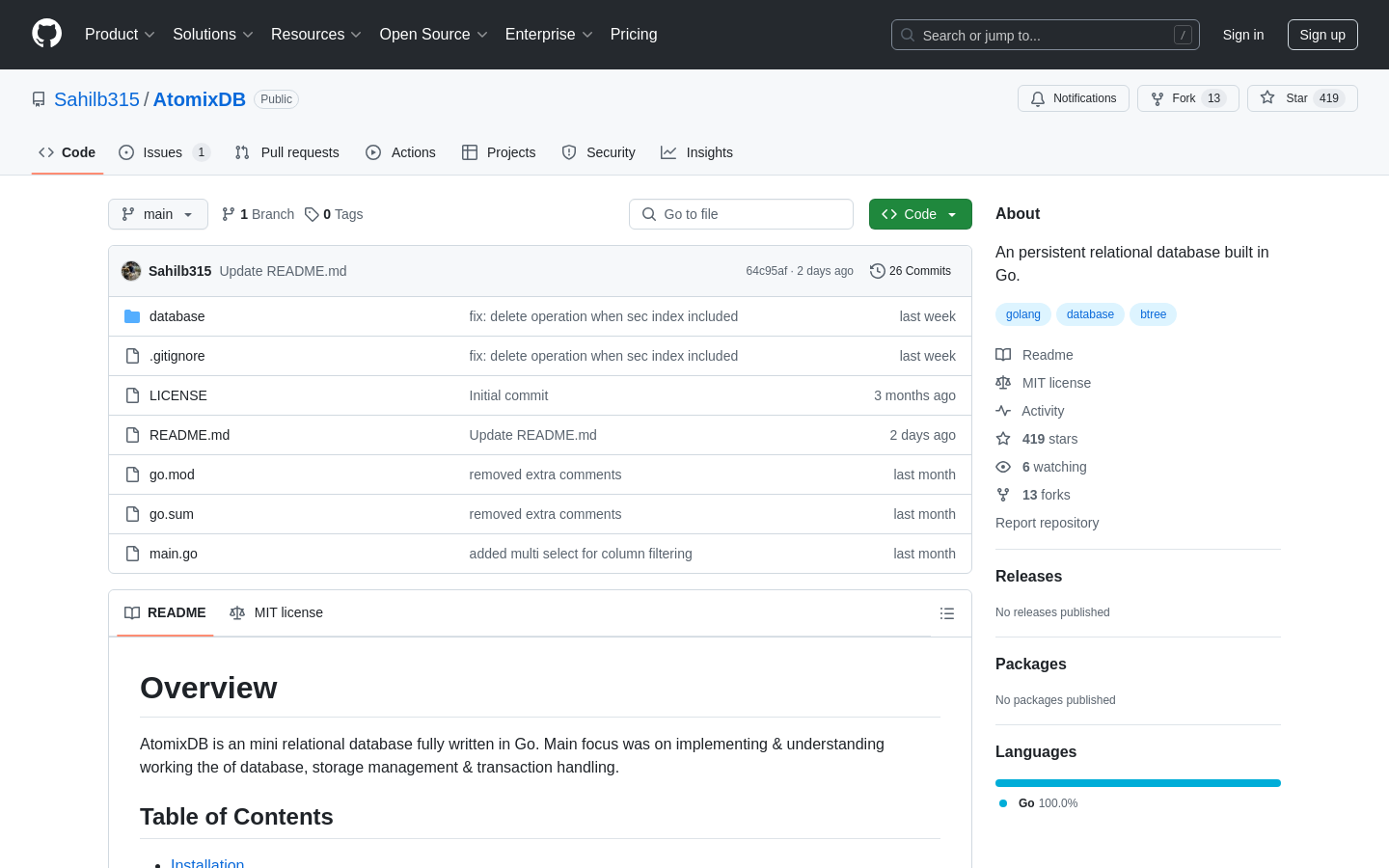This screenshot has height=868, width=1389.
Task: Click the database topic tag
Action: pyautogui.click(x=1090, y=314)
